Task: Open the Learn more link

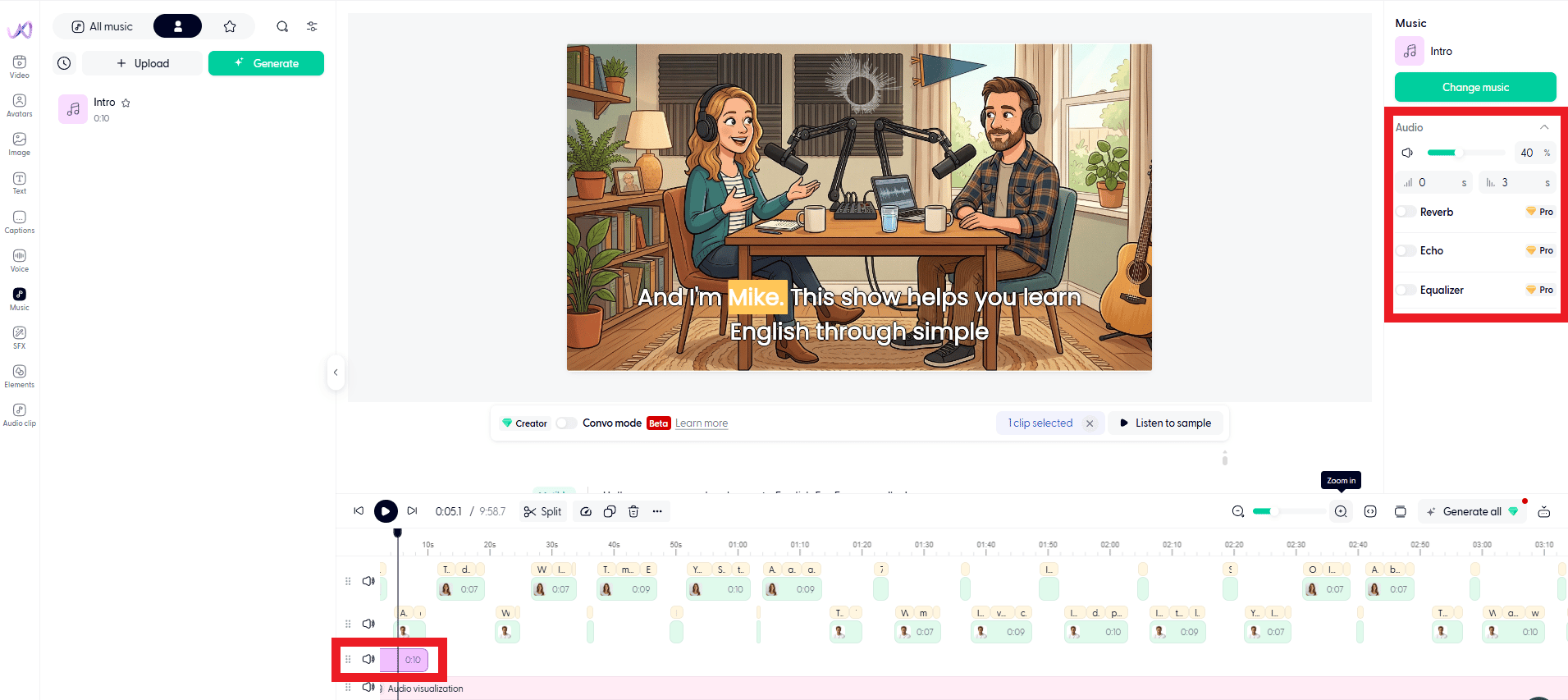Action: point(702,423)
